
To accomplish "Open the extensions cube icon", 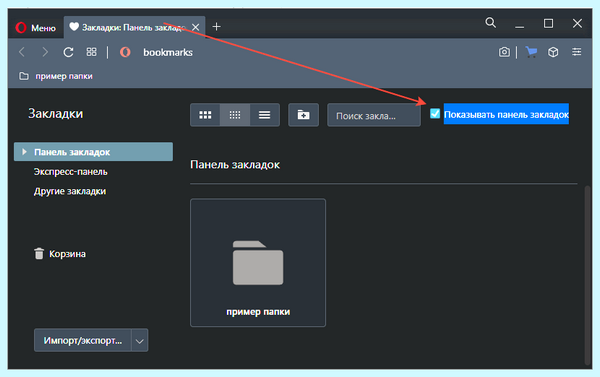I will [553, 52].
